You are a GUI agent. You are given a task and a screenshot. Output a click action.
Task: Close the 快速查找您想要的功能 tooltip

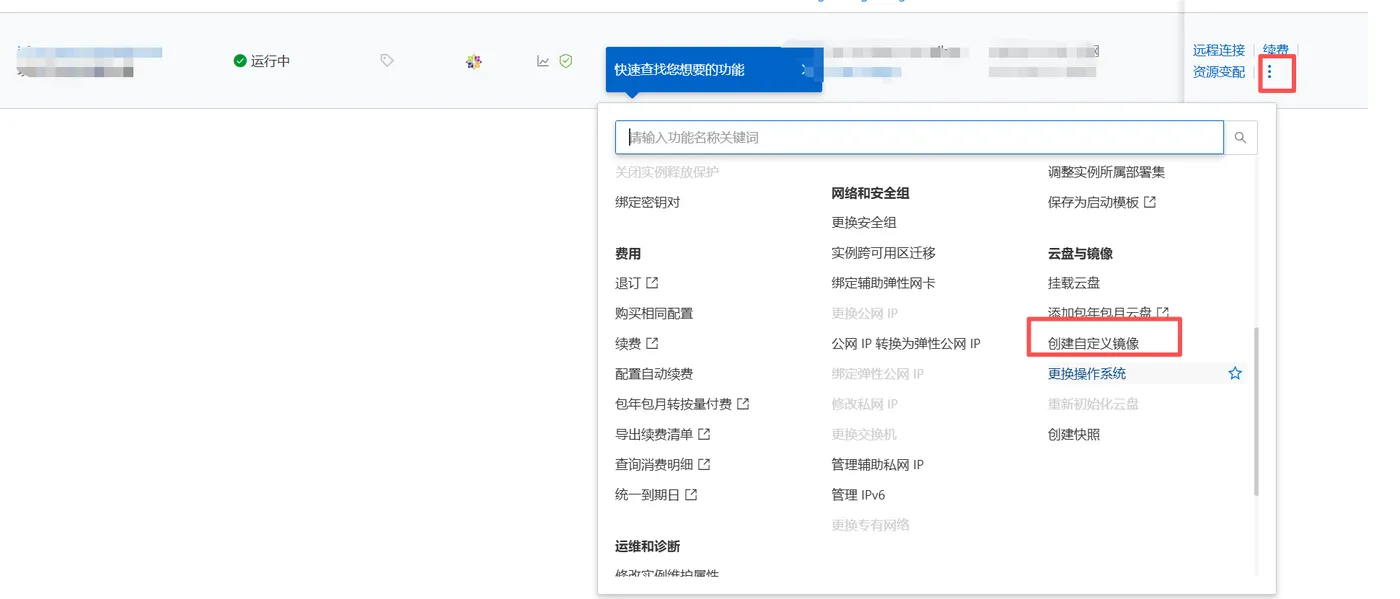tap(806, 70)
